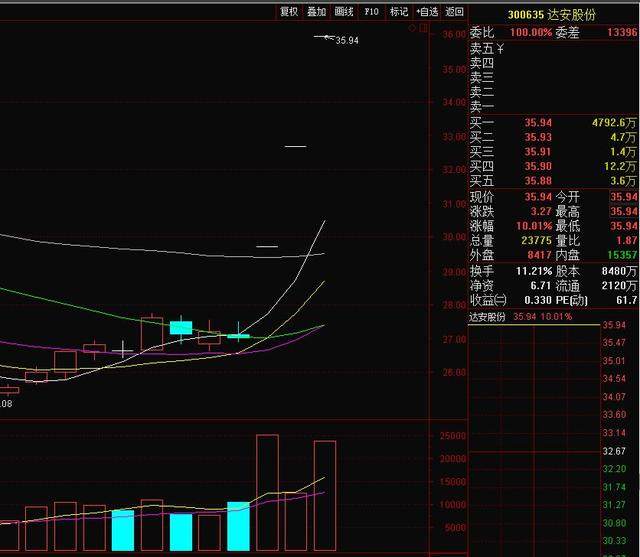Click the 买四 volume 12.2万
The width and height of the screenshot is (640, 557).
[x=620, y=166]
